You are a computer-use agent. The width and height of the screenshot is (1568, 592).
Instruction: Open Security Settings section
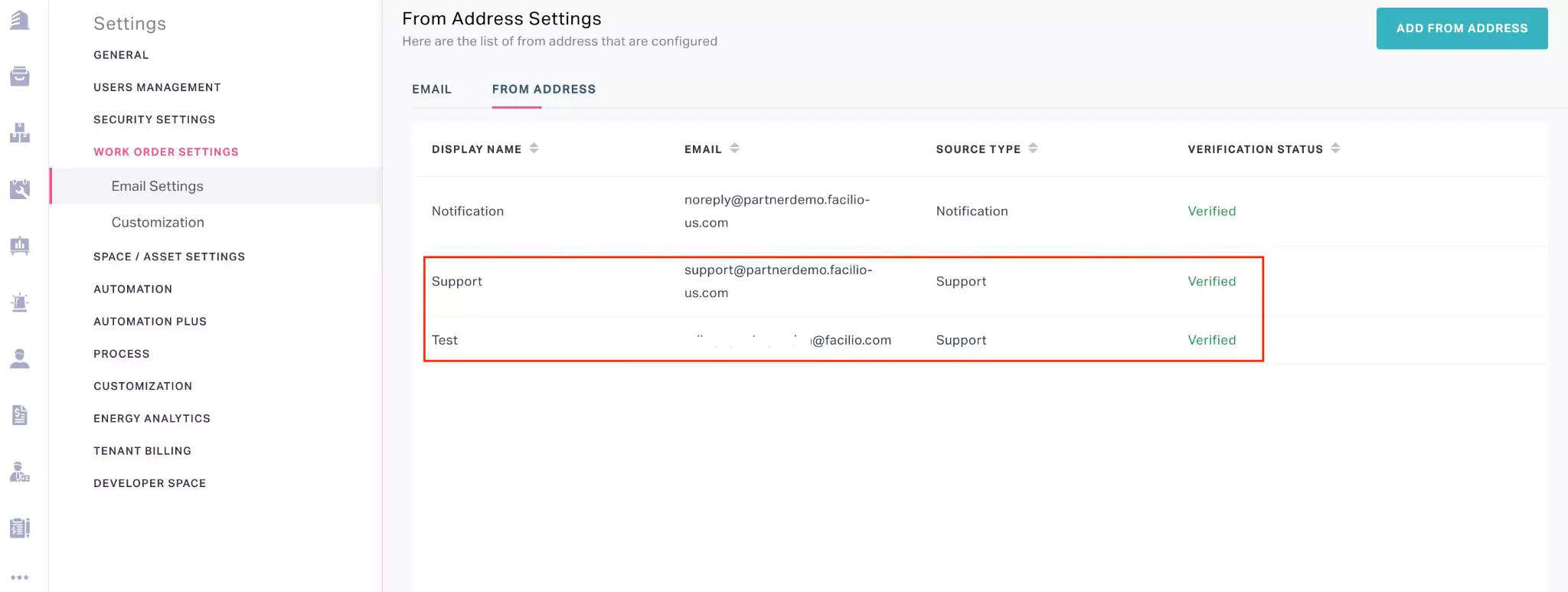pos(155,119)
